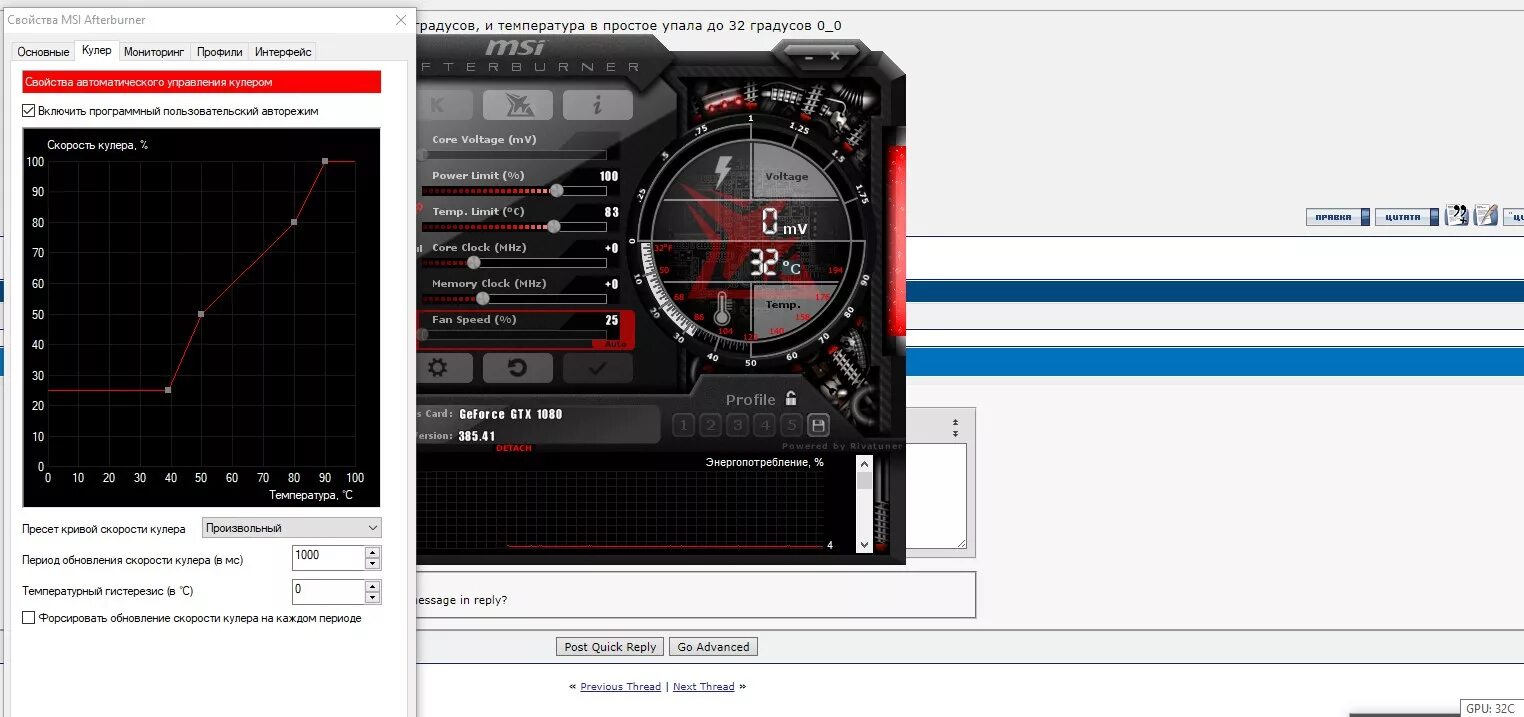
Task: Open the Мониторинг tab
Action: (154, 52)
